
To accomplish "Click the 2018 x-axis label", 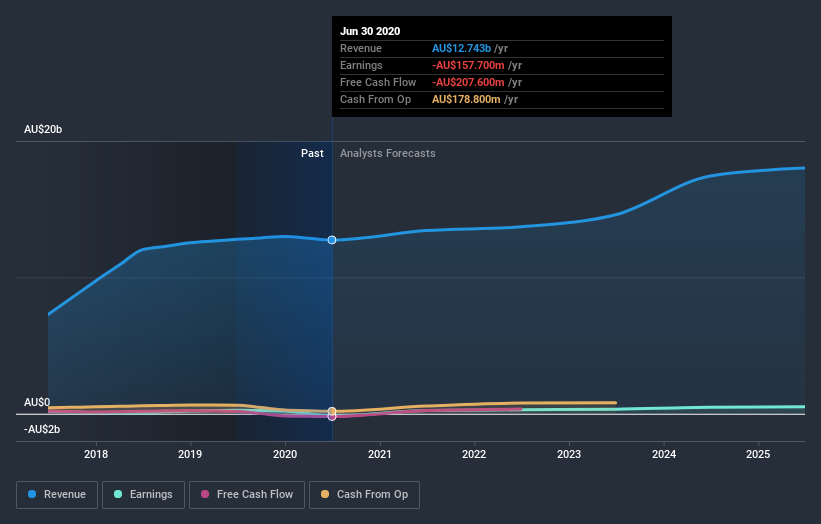I will [x=96, y=454].
